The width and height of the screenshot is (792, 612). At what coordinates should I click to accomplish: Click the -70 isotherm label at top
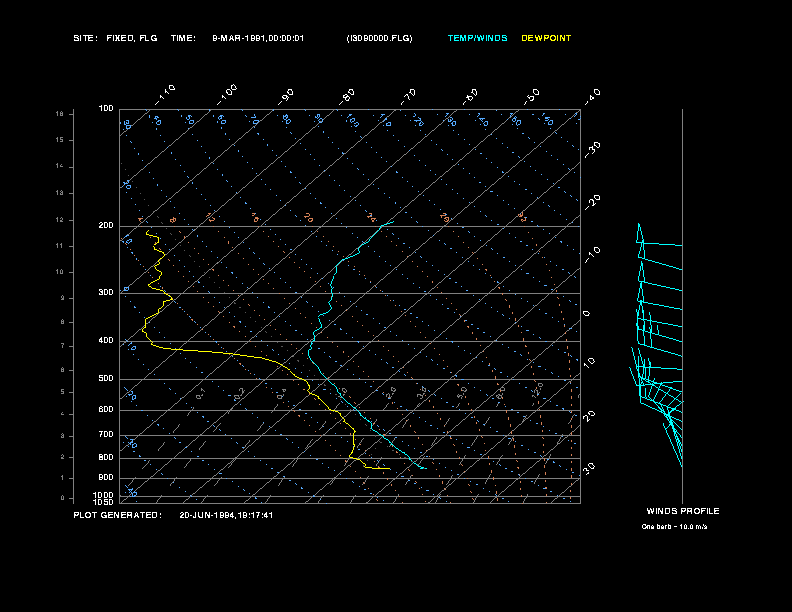[x=409, y=97]
